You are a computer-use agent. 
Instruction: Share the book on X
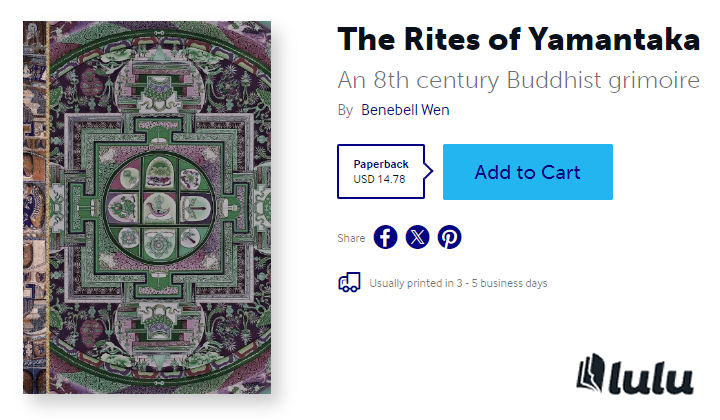pos(418,237)
